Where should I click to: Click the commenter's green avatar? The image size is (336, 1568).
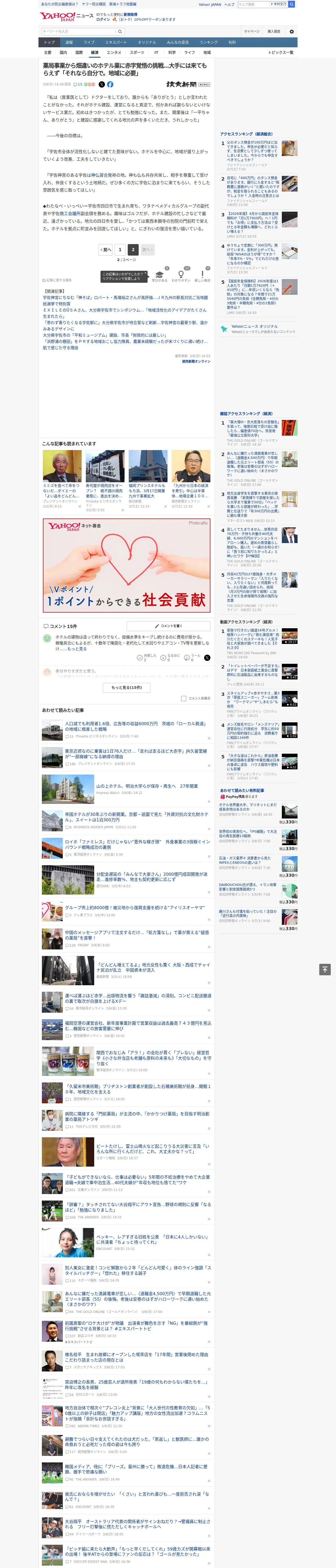pyautogui.click(x=47, y=638)
